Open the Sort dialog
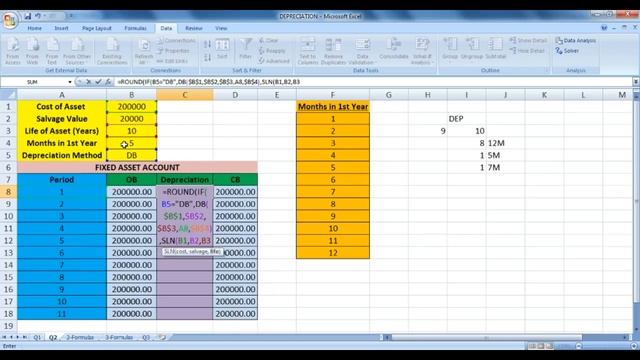 point(222,49)
